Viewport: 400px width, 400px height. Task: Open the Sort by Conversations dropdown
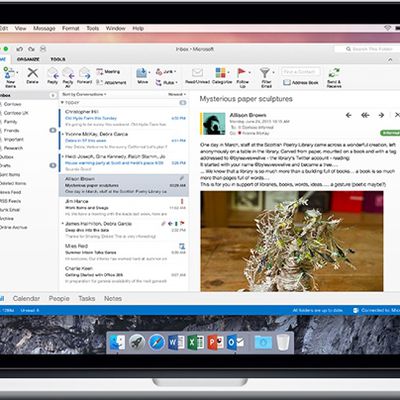click(84, 94)
